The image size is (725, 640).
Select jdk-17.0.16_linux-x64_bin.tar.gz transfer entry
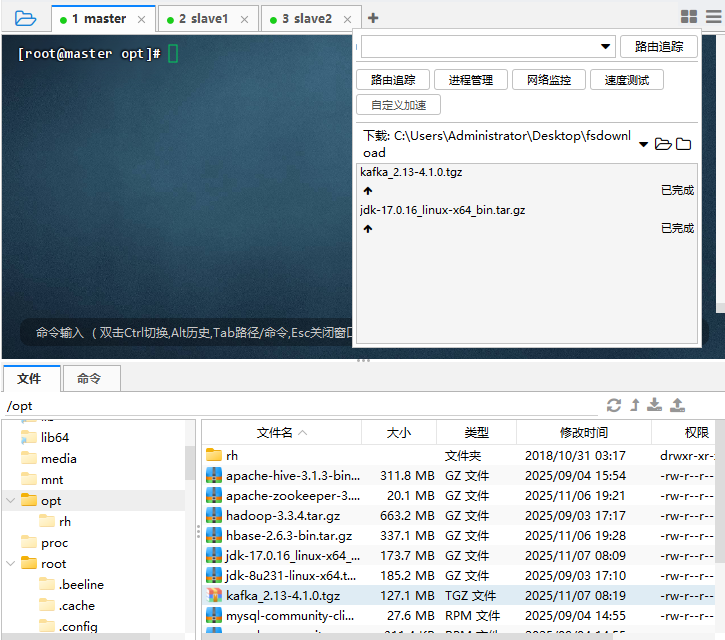click(x=442, y=210)
